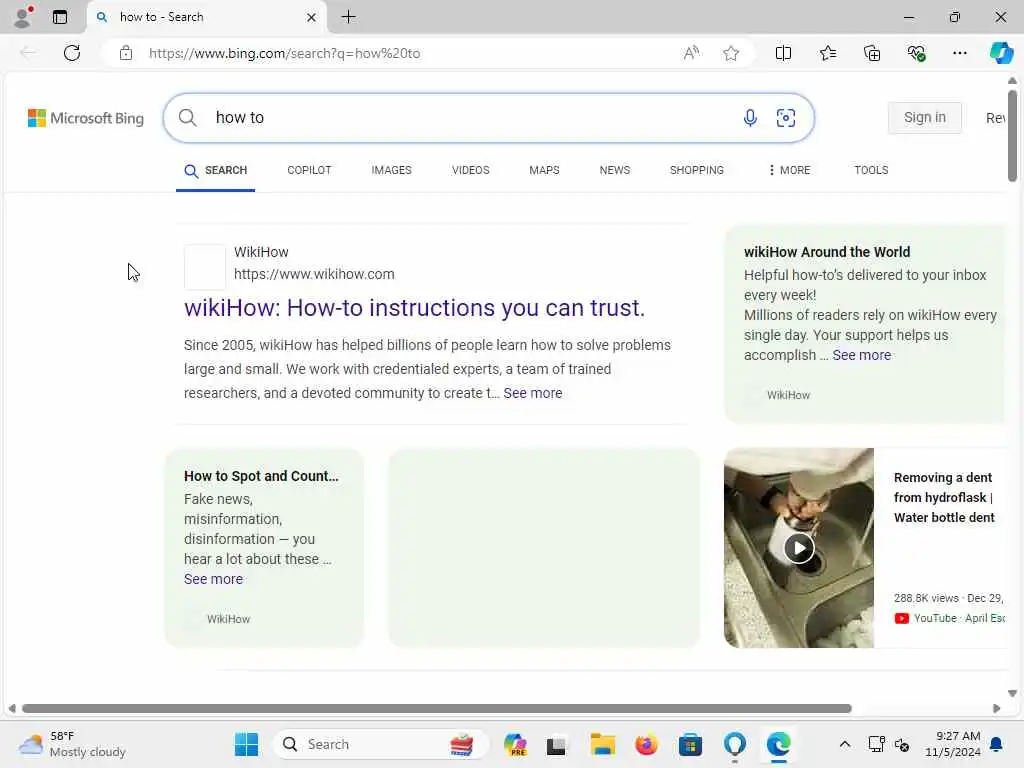The width and height of the screenshot is (1024, 768).
Task: Open Browser essentials heart icon
Action: 916,53
